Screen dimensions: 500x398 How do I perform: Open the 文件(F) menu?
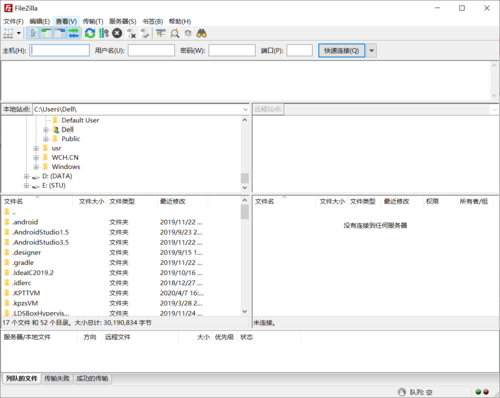click(13, 21)
